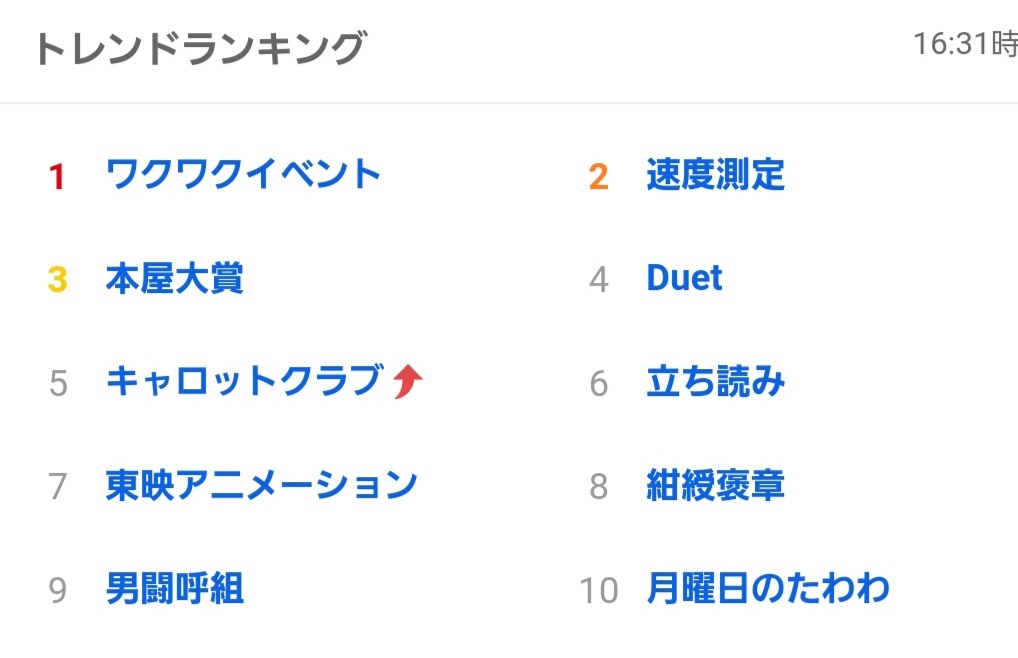Click the red rising arrow icon beside キャロットクラブ
This screenshot has width=1018, height=658.
[x=408, y=381]
